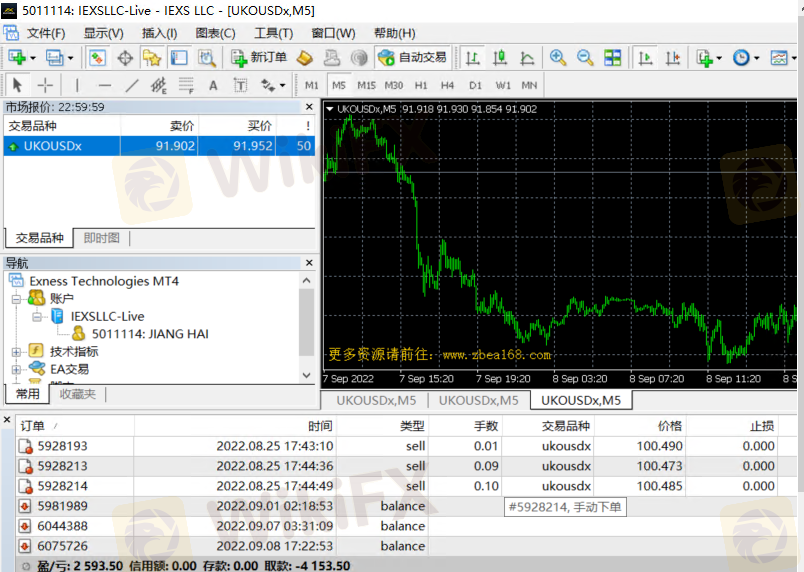Close the 市场报价 Market Watch panel

[x=309, y=107]
